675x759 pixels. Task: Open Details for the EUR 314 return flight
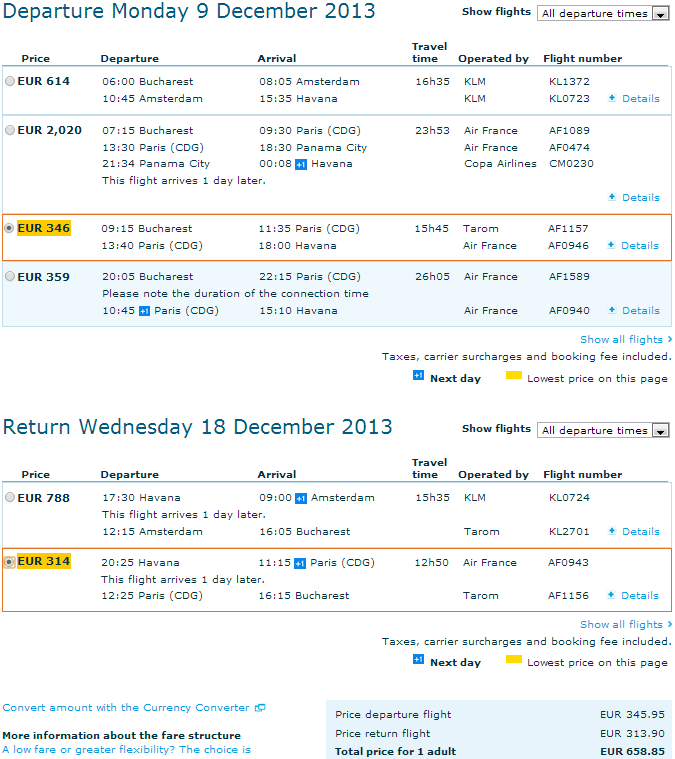[x=640, y=595]
